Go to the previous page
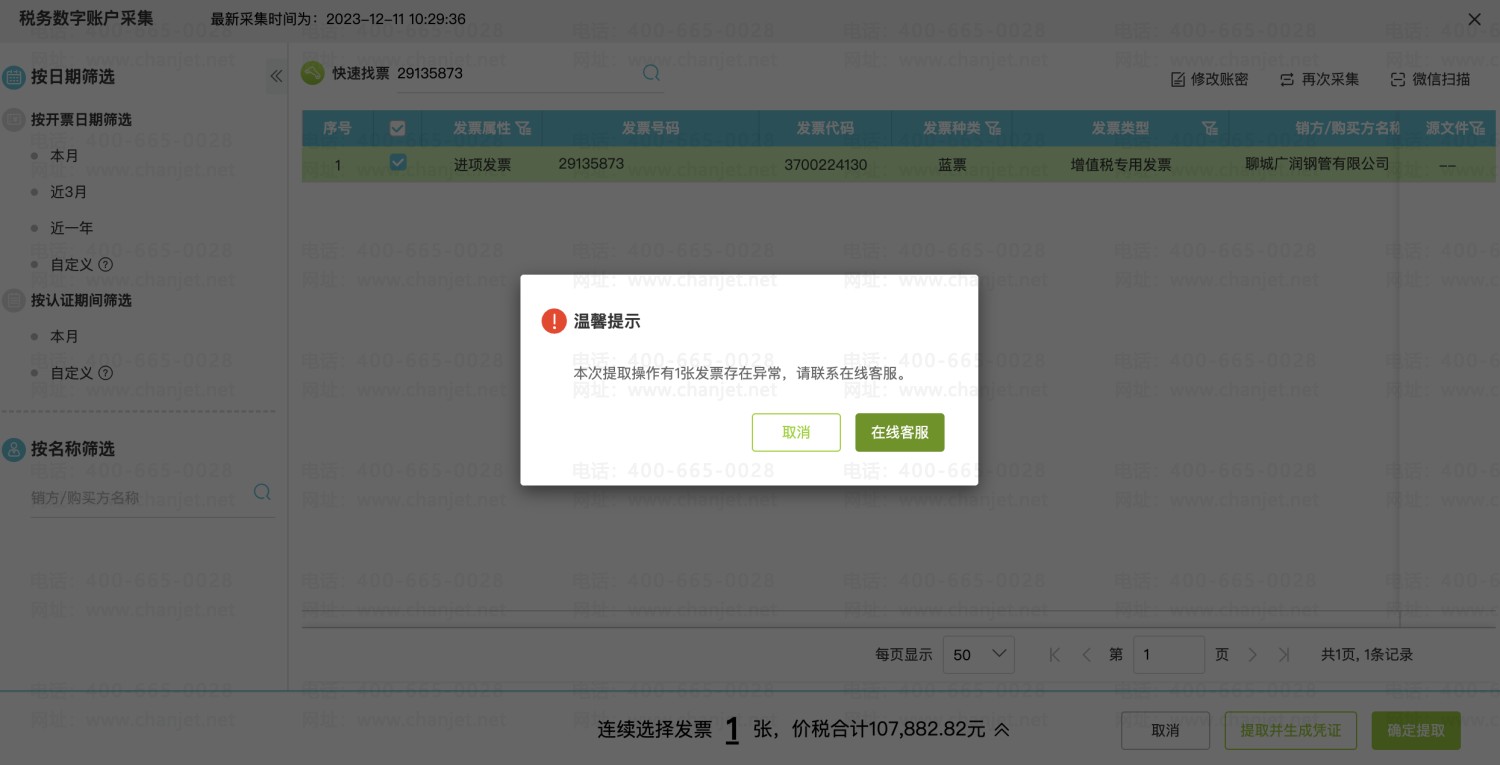The width and height of the screenshot is (1500, 765). [1086, 655]
